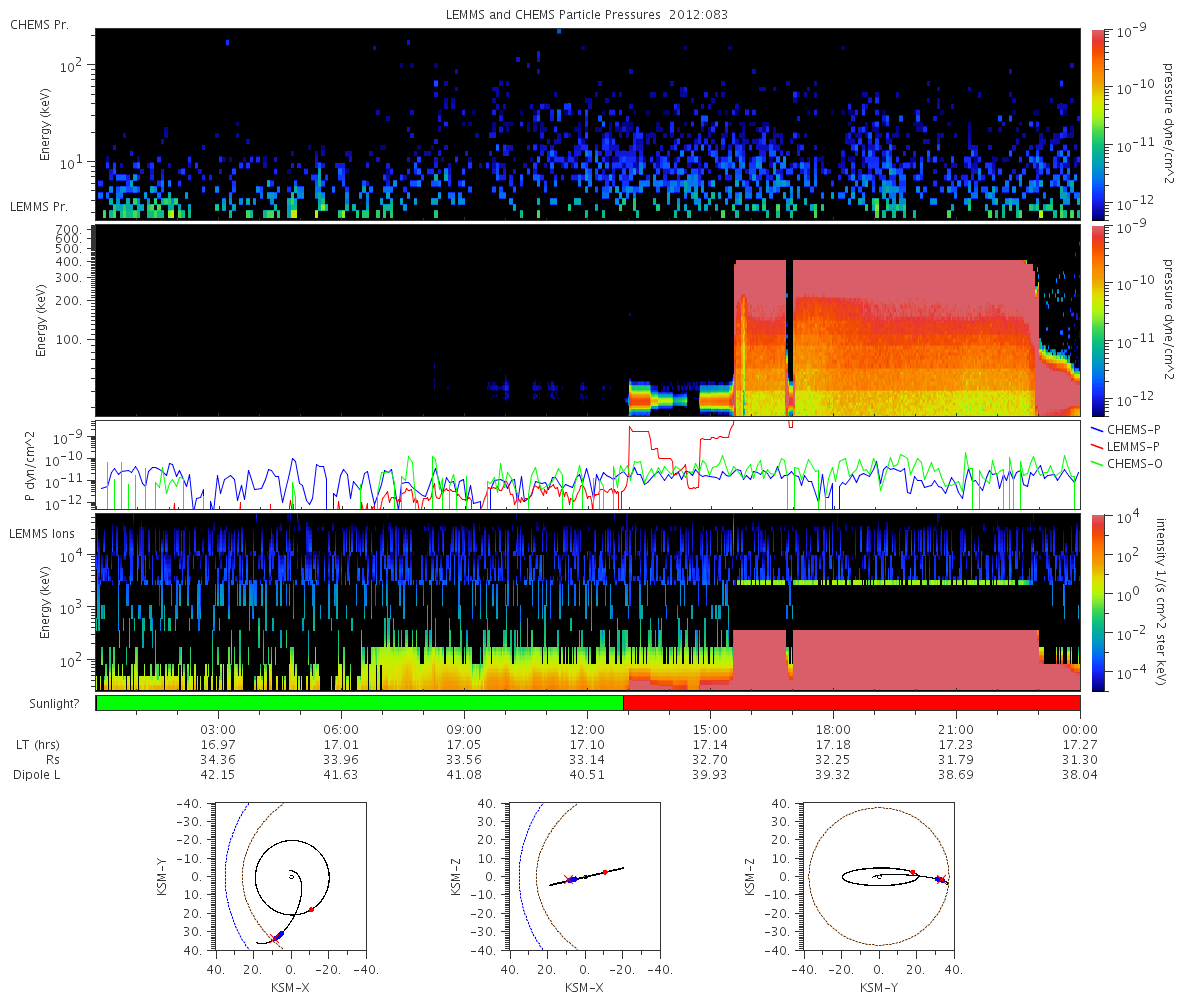The image size is (1200, 1000).
Task: Click the "09:00" time tick label
Action: click(x=465, y=730)
